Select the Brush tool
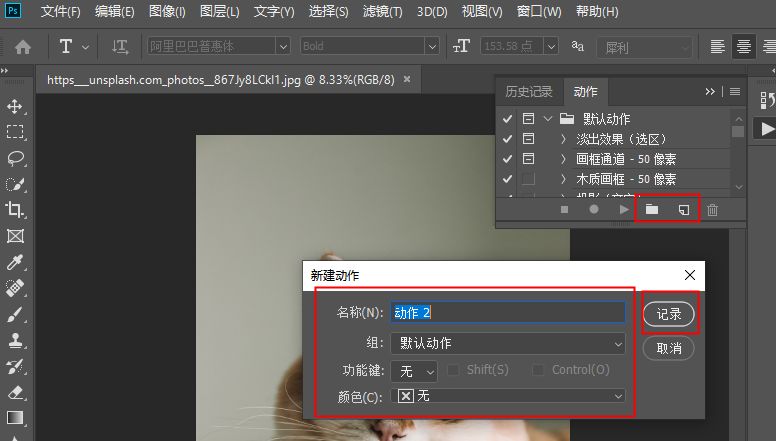Image resolution: width=776 pixels, height=441 pixels. pos(14,314)
